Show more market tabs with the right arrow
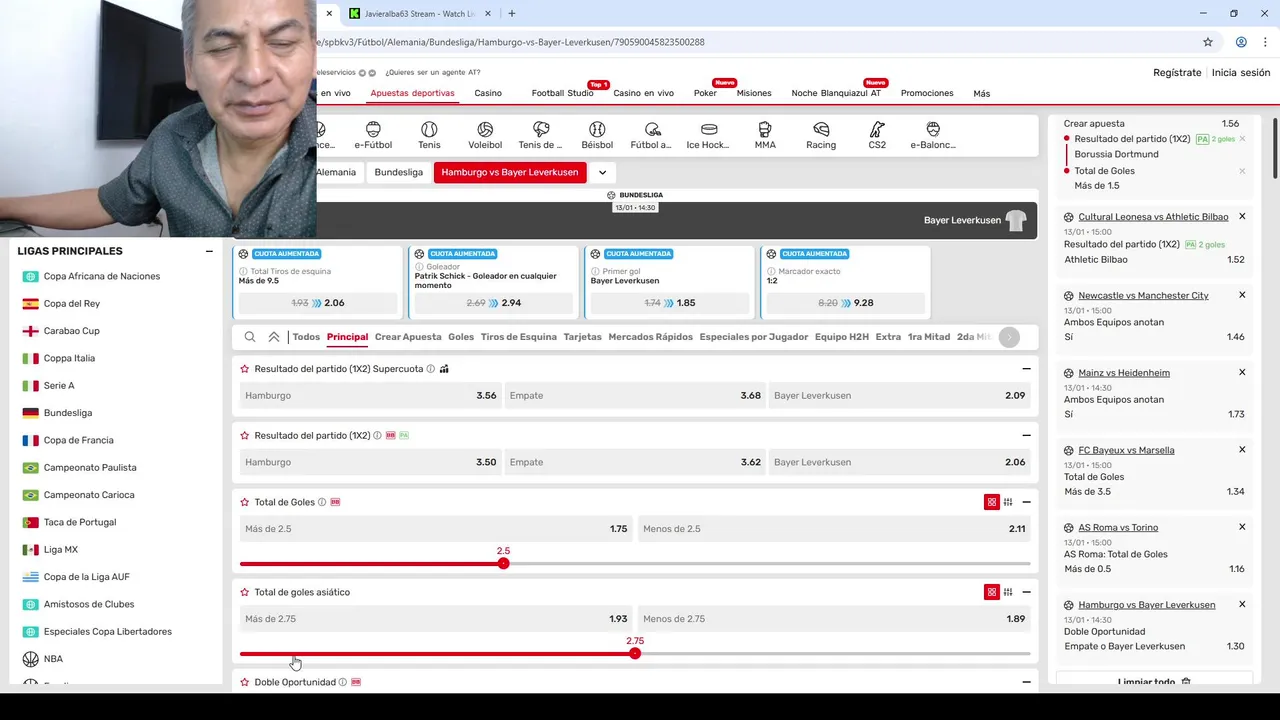This screenshot has height=720, width=1280. (x=1009, y=337)
